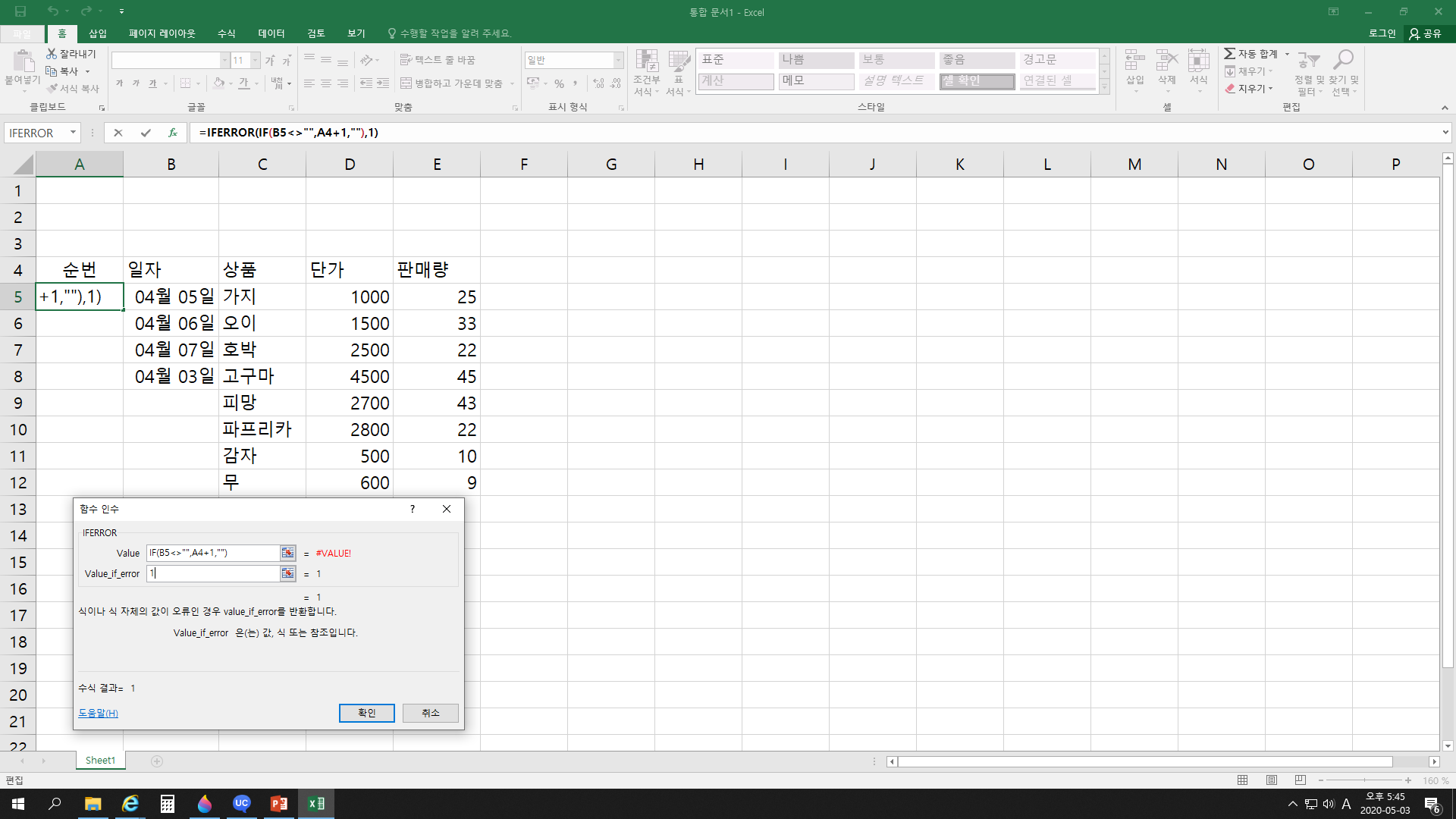Viewport: 1456px width, 819px height.
Task: Expand the Name Box dropdown showing IFERROR
Action: [x=73, y=133]
